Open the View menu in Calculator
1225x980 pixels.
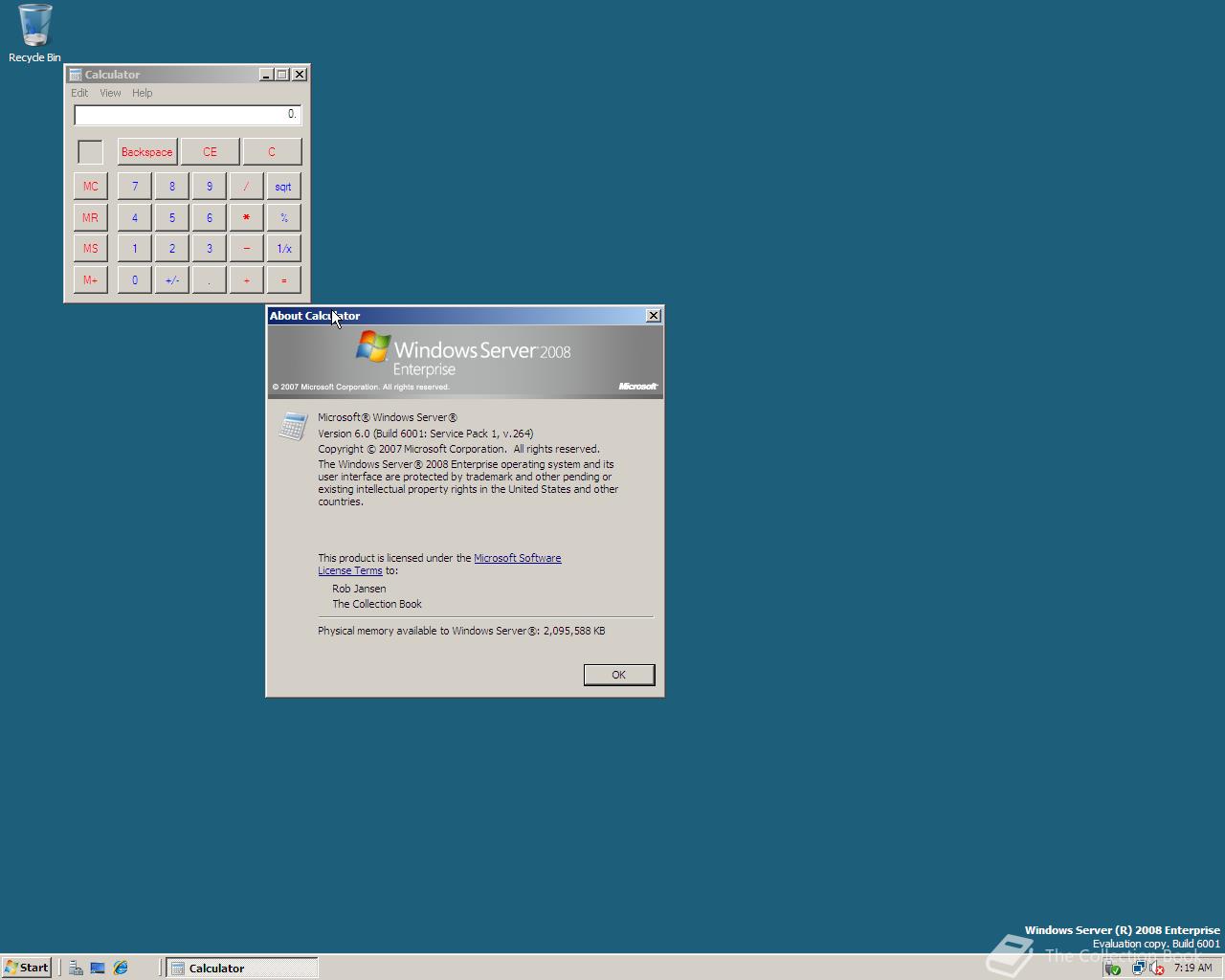click(x=110, y=93)
